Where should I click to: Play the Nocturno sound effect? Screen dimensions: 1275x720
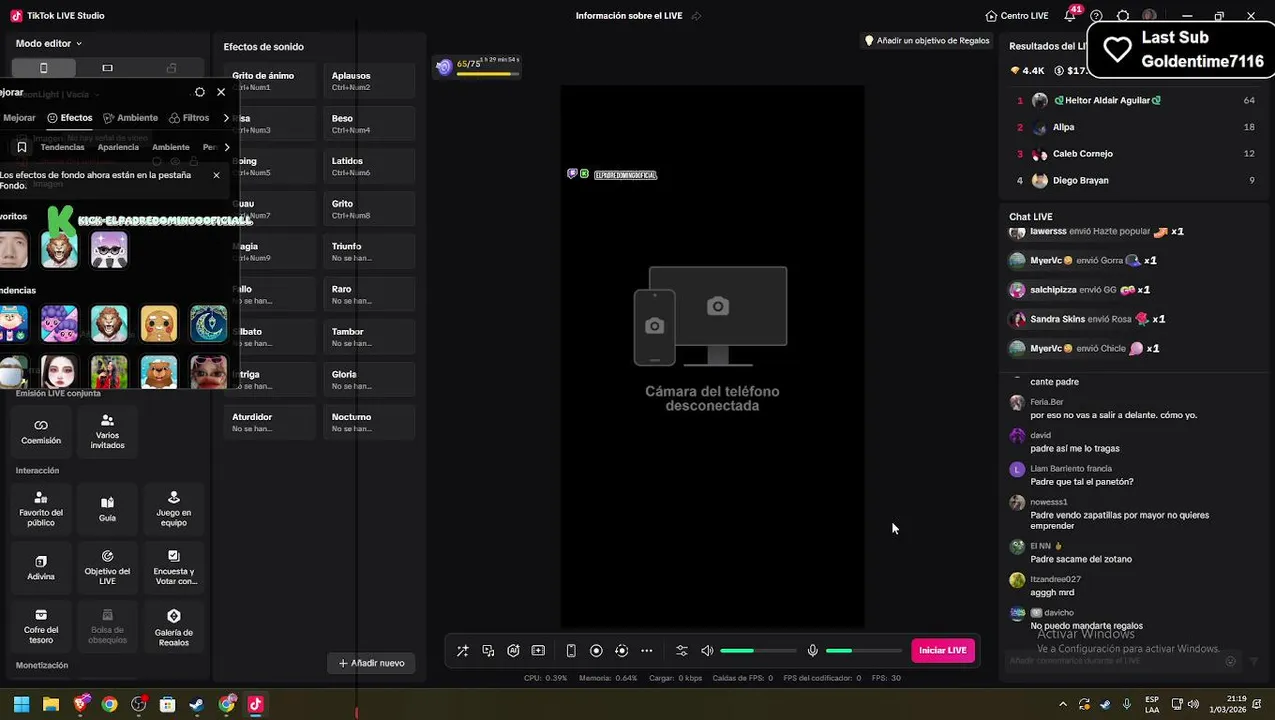coord(369,422)
